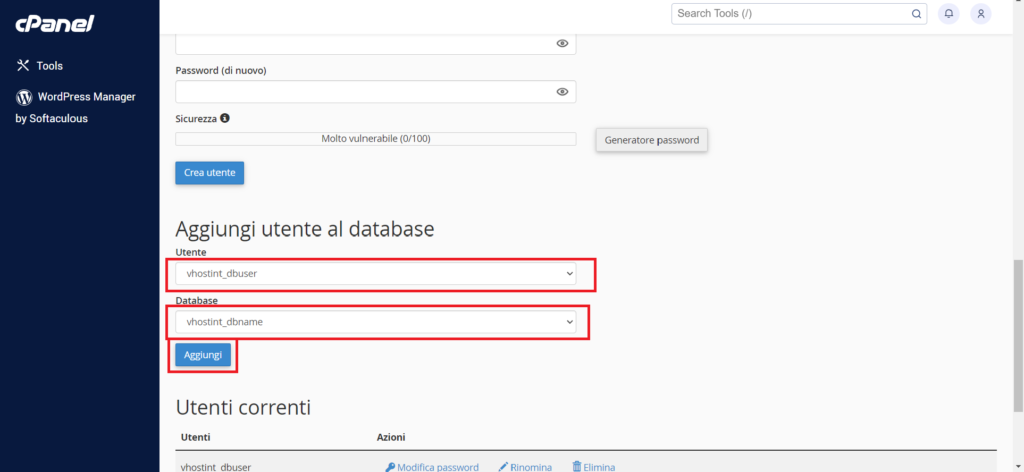Click the Sicurezza label text
Image resolution: width=1024 pixels, height=472 pixels.
click(x=196, y=118)
